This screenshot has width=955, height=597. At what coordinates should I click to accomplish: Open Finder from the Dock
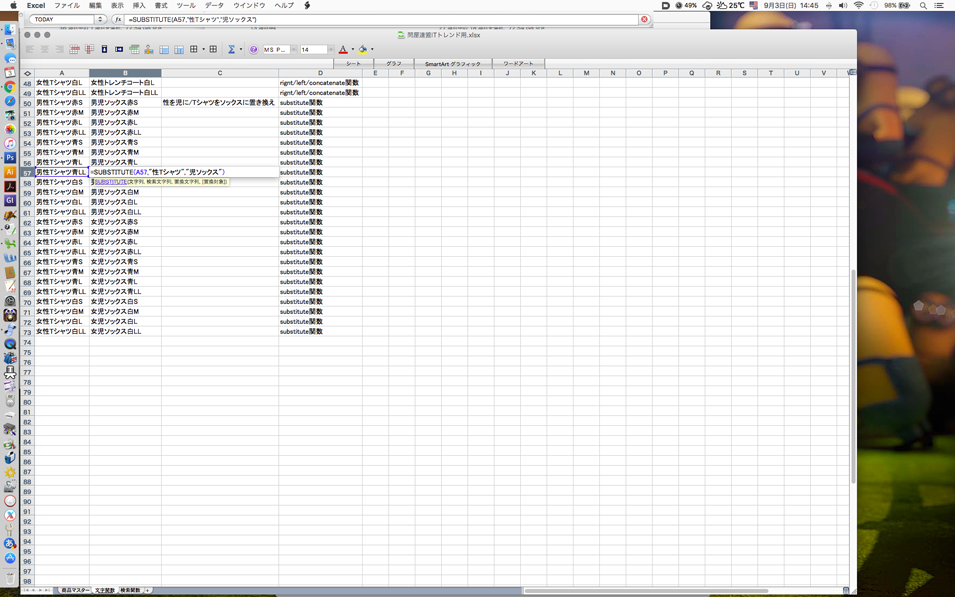(x=10, y=30)
